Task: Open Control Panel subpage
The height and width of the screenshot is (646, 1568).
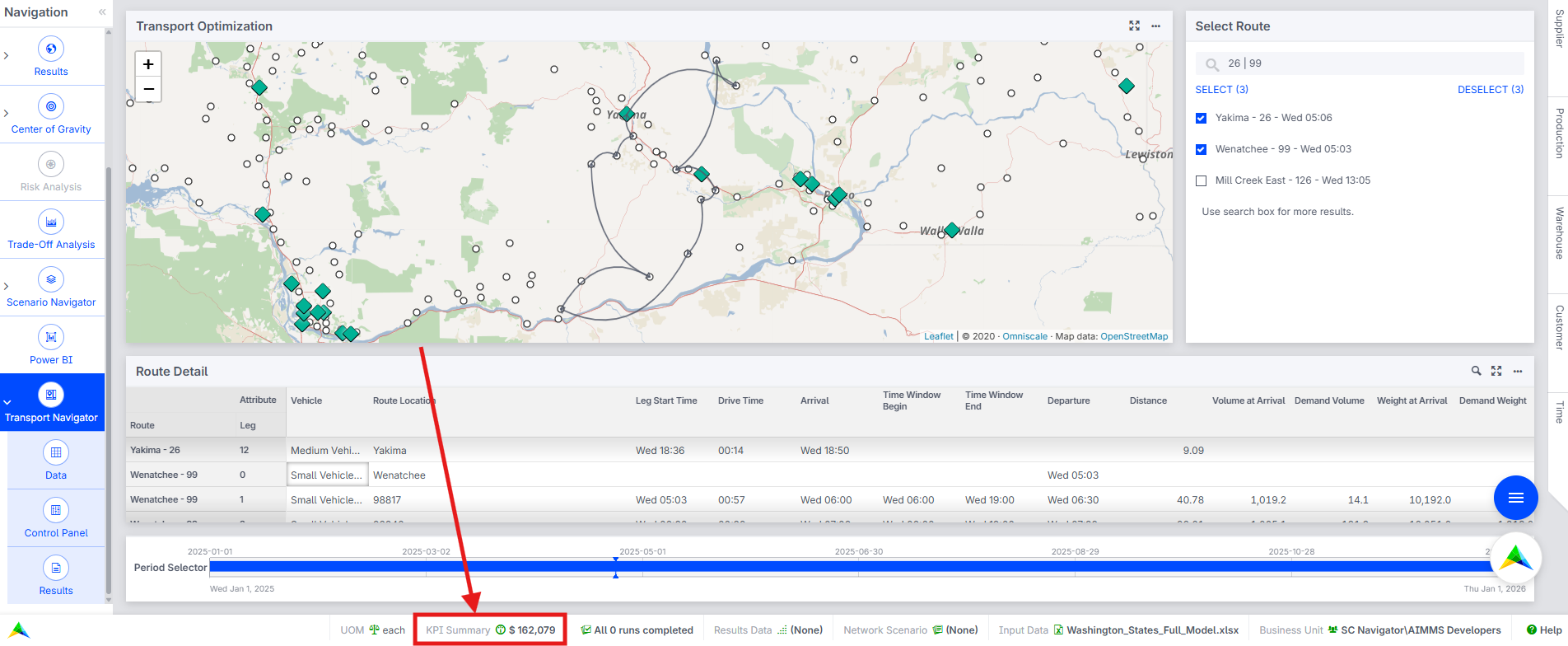Action: click(x=56, y=518)
